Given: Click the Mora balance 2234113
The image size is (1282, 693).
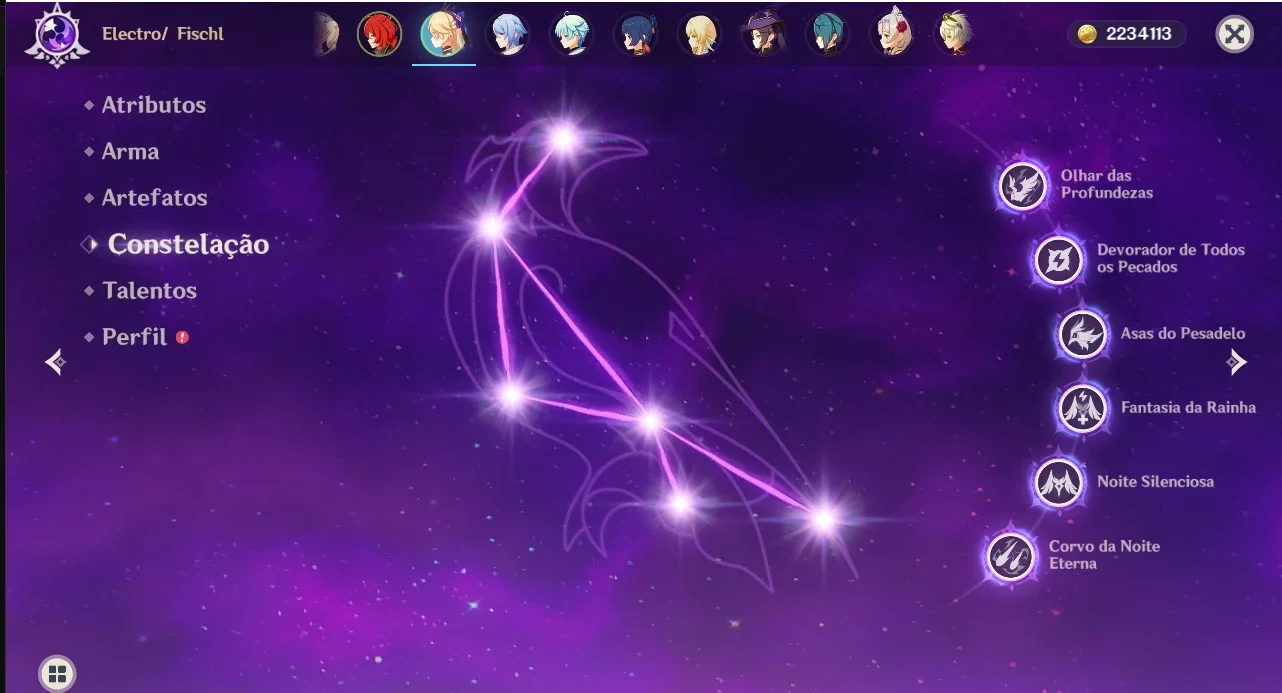Looking at the screenshot, I should pos(1138,34).
